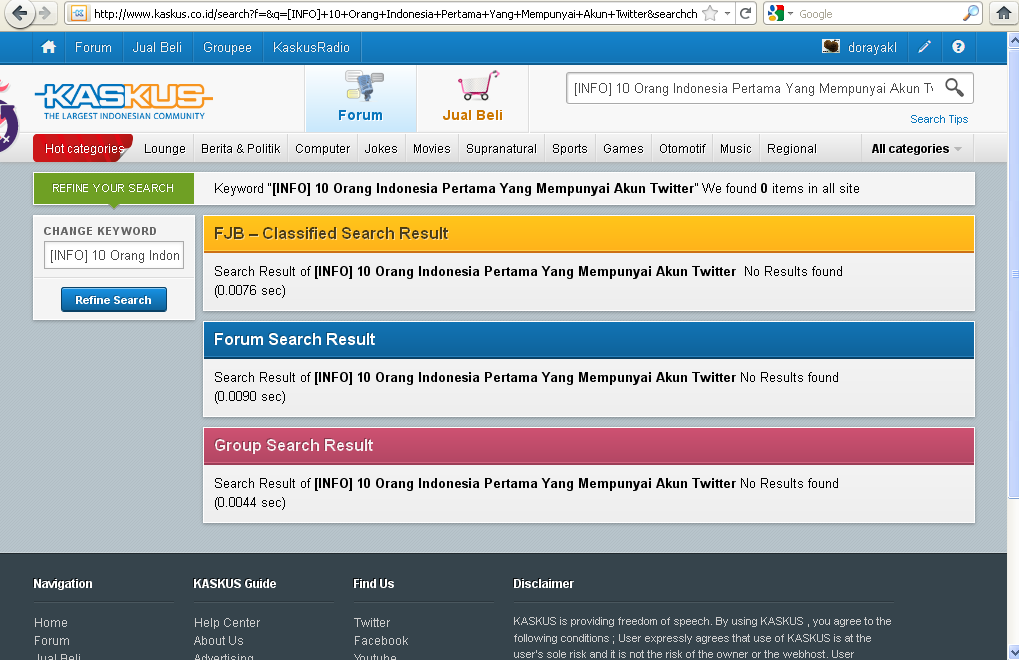Open Regional category

pos(792,149)
